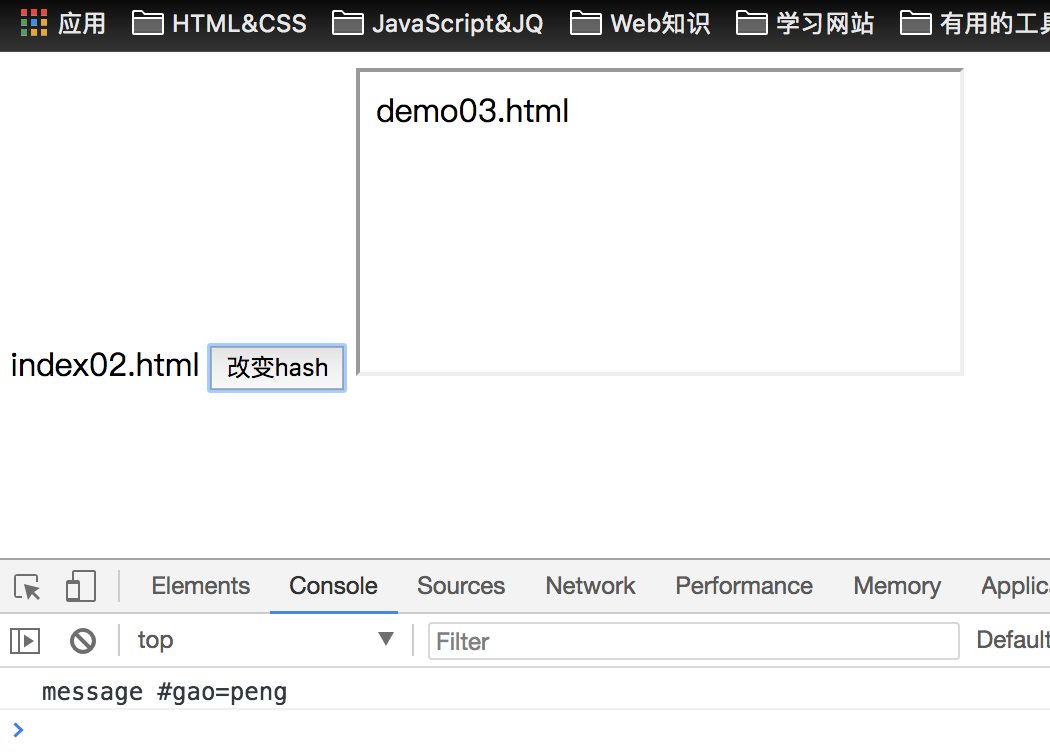Open the HTML&CSS bookmark folder
Image resolution: width=1050 pixels, height=756 pixels.
click(220, 22)
